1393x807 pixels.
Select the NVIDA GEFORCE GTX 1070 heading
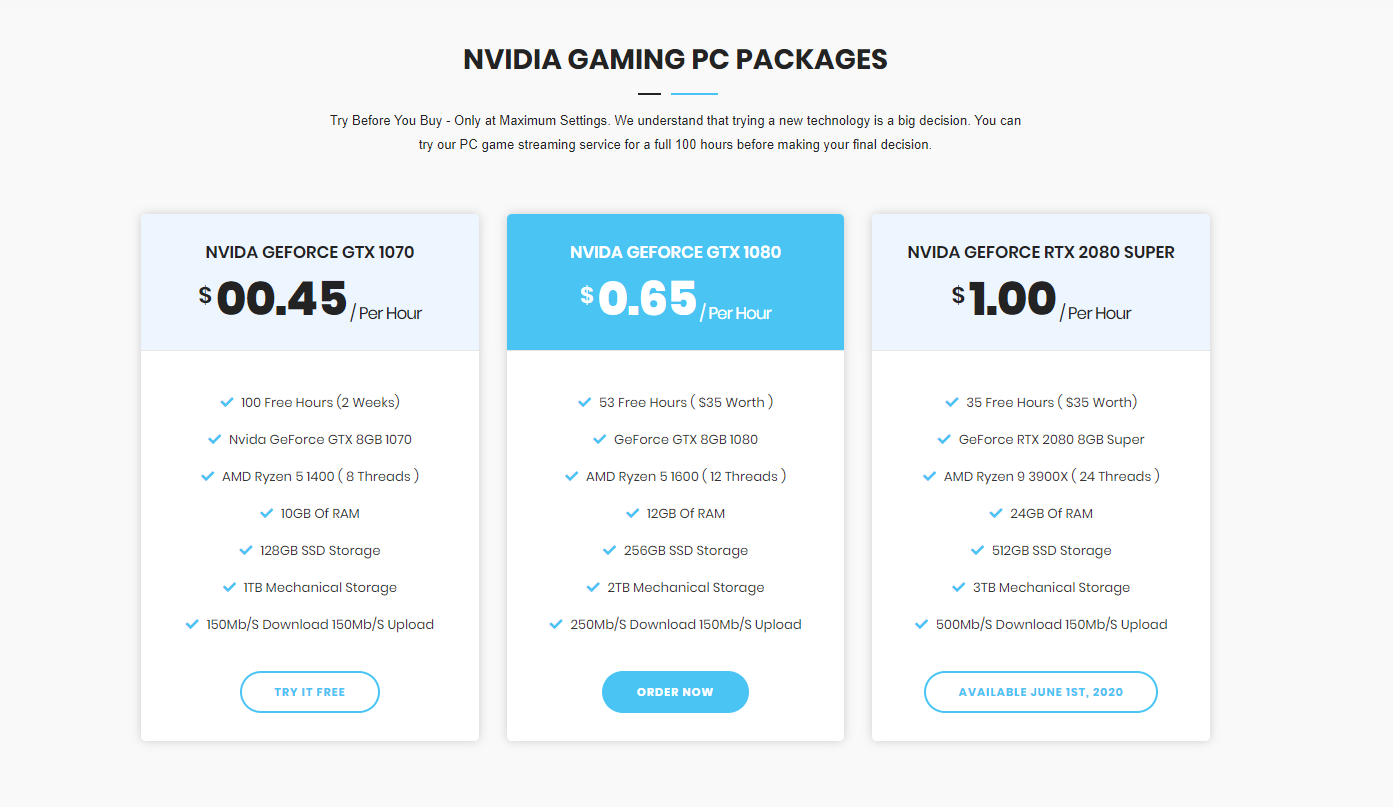[310, 252]
